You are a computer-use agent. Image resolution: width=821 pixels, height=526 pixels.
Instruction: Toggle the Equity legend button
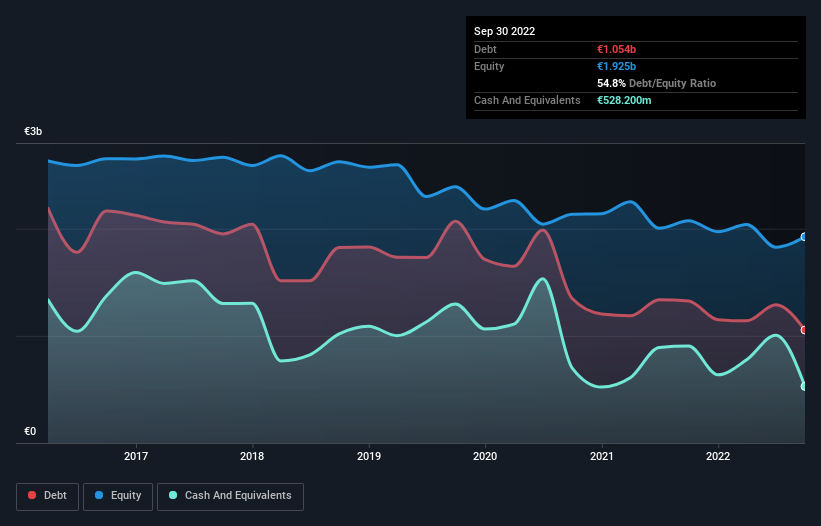118,496
